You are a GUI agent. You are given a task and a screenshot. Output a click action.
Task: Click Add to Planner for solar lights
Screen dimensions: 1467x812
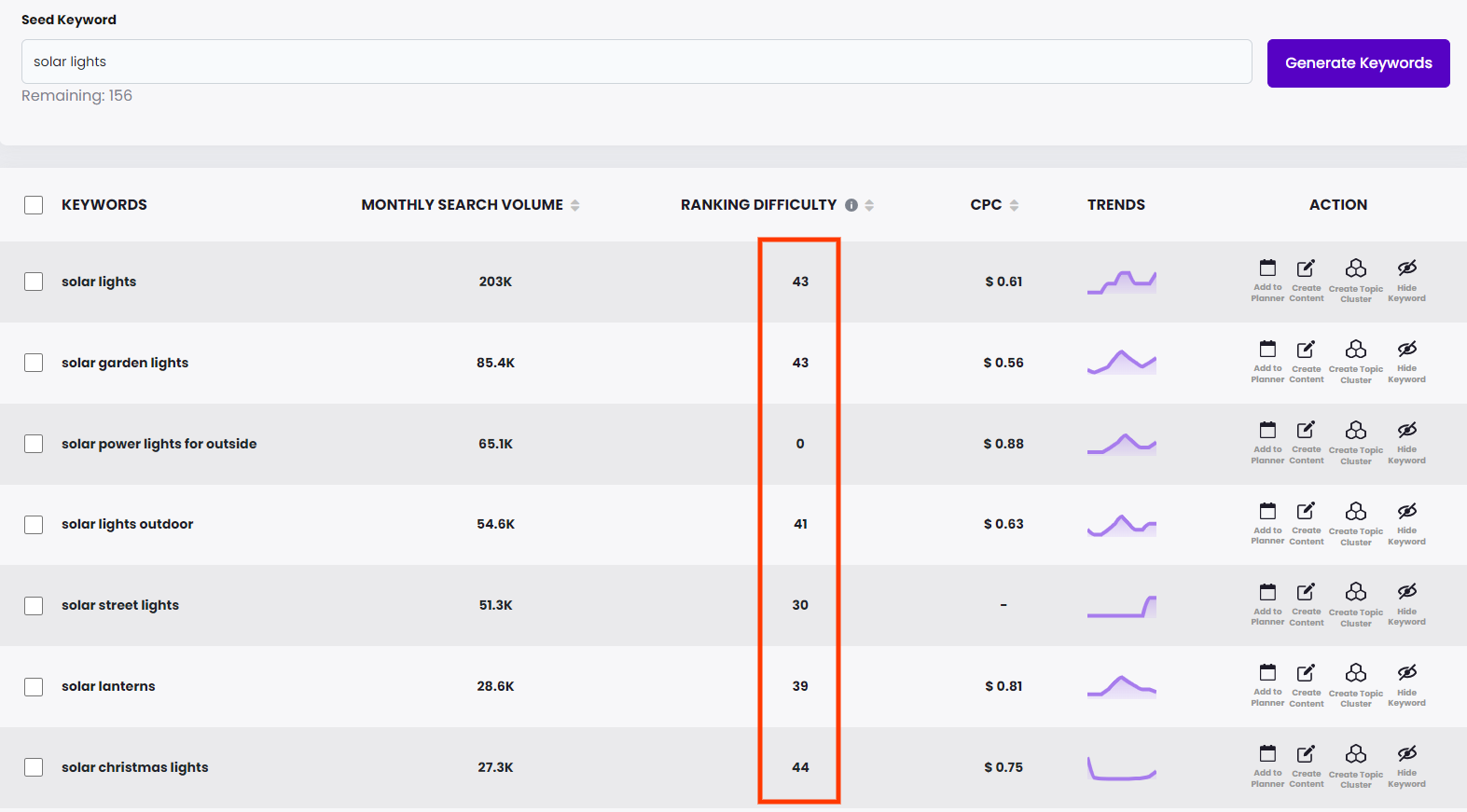pyautogui.click(x=1267, y=280)
